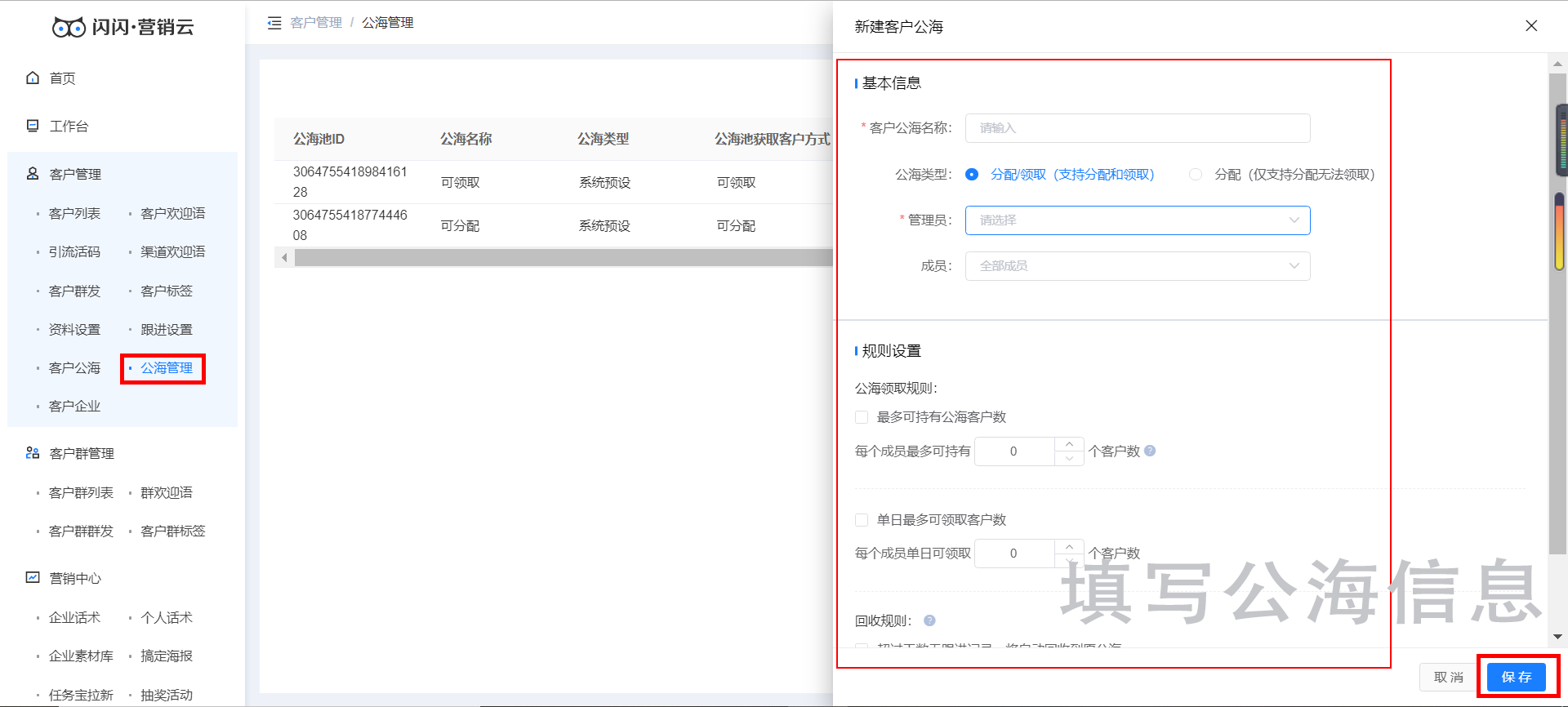Image resolution: width=1568 pixels, height=707 pixels.
Task: Select 分配 (仅支持分配无法领取) radio option
Action: point(1196,175)
